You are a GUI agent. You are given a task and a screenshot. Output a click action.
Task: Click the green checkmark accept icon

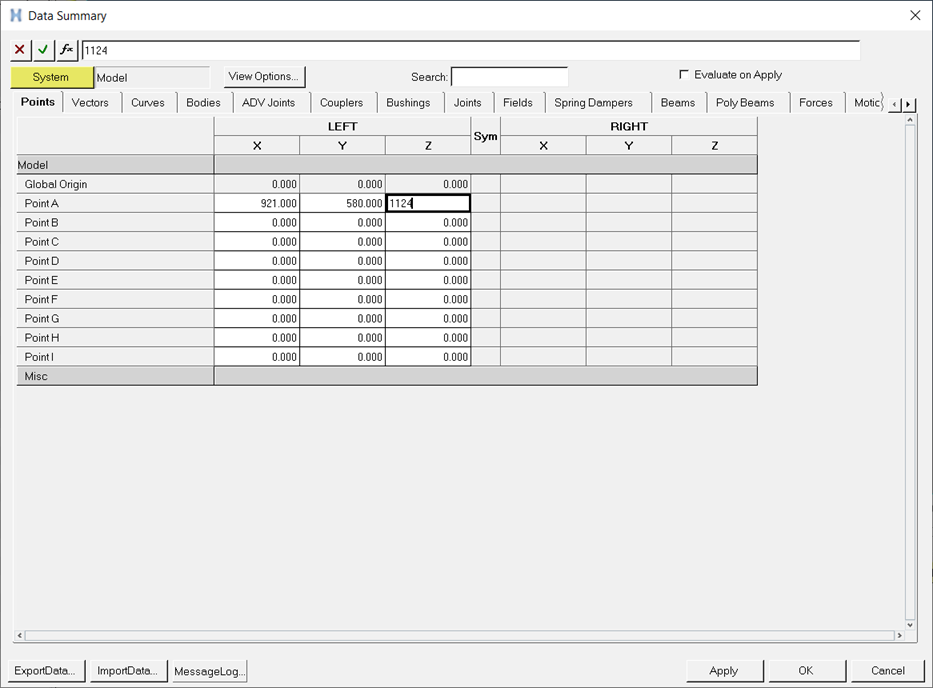click(43, 50)
